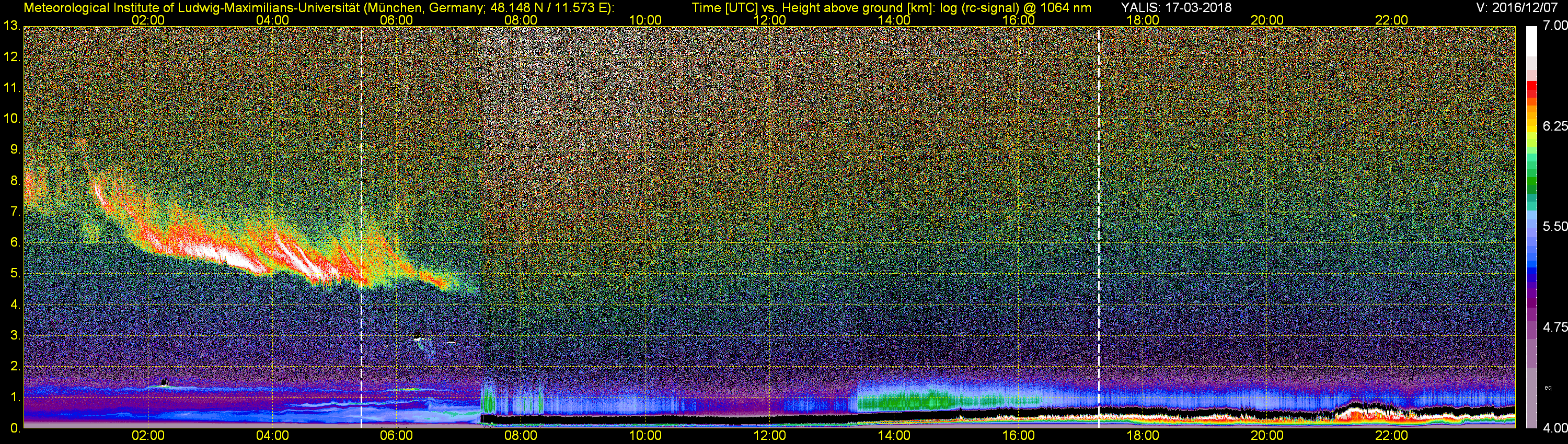Click the 16:00 label on the bottom time axis
Viewport: 1568px width, 444px height.
click(x=1018, y=436)
